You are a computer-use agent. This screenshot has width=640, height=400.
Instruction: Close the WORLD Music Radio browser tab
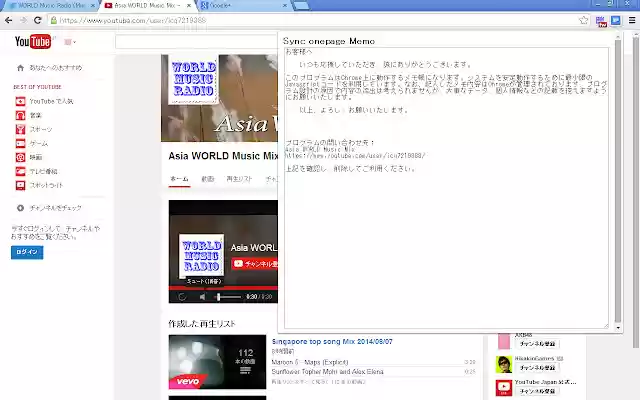tap(93, 6)
